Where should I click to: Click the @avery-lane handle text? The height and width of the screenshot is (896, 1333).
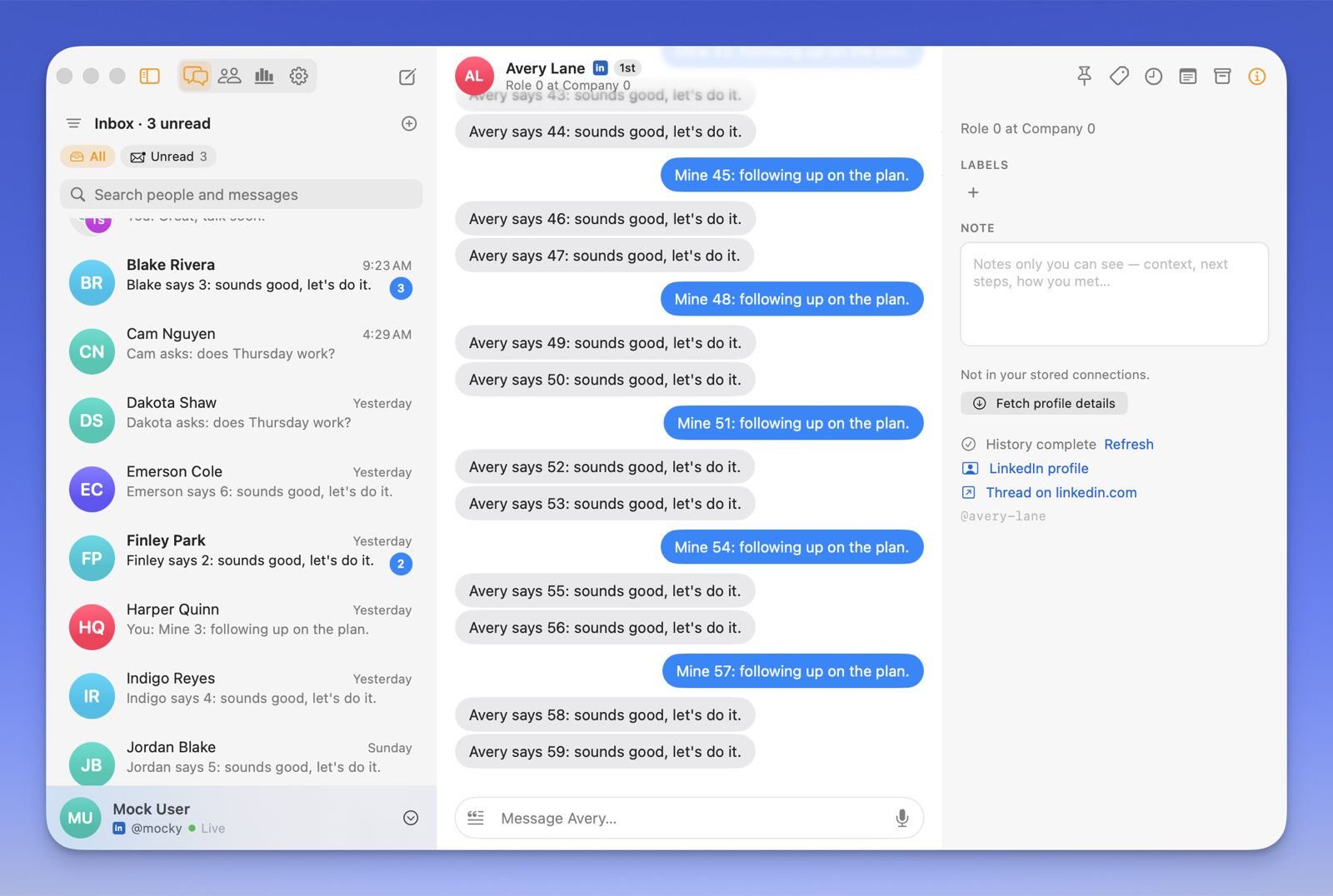pos(1003,516)
